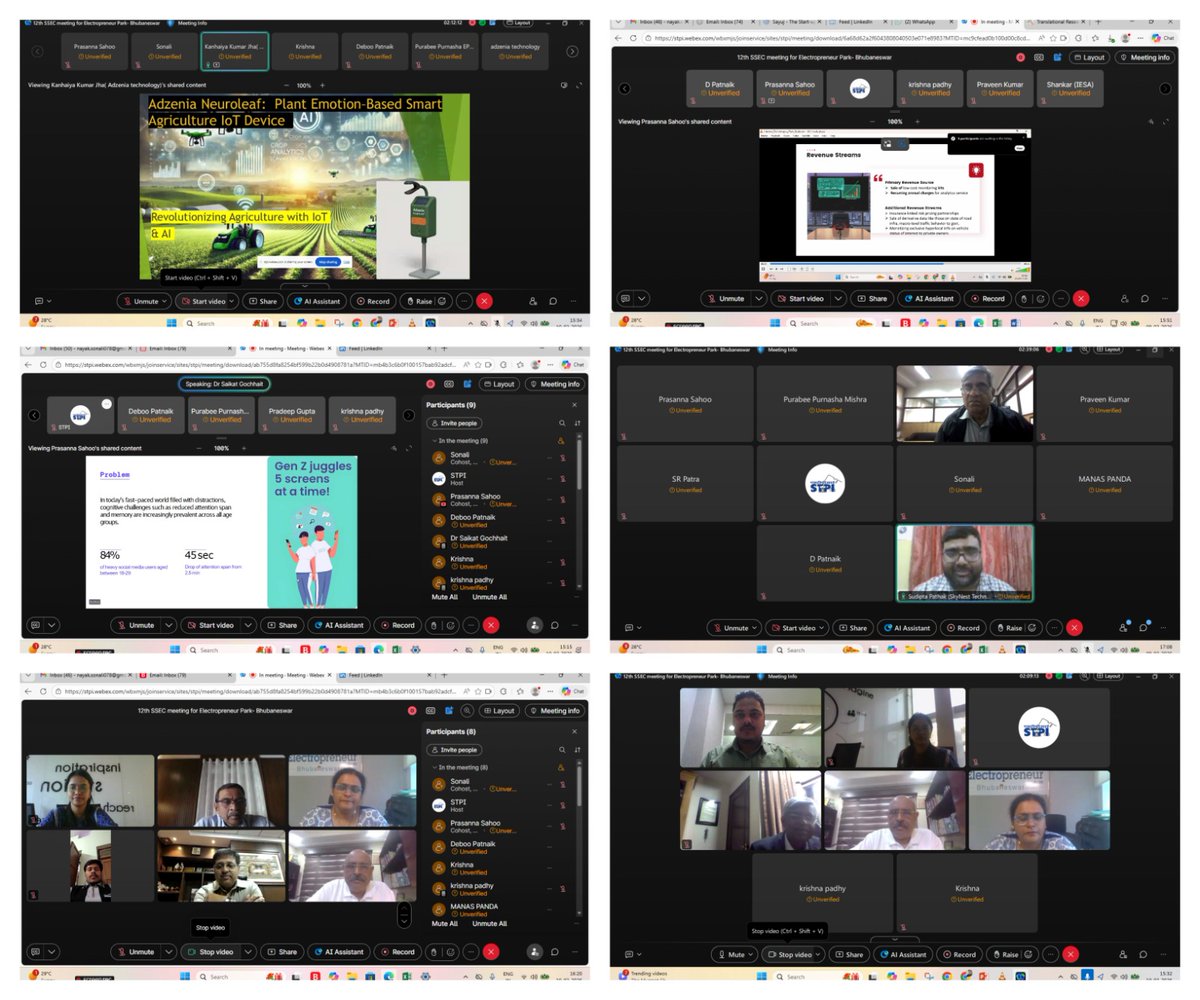Toggle participants panel icon in Gen Z slide window
Image resolution: width=1200 pixels, height=1000 pixels.
point(533,625)
